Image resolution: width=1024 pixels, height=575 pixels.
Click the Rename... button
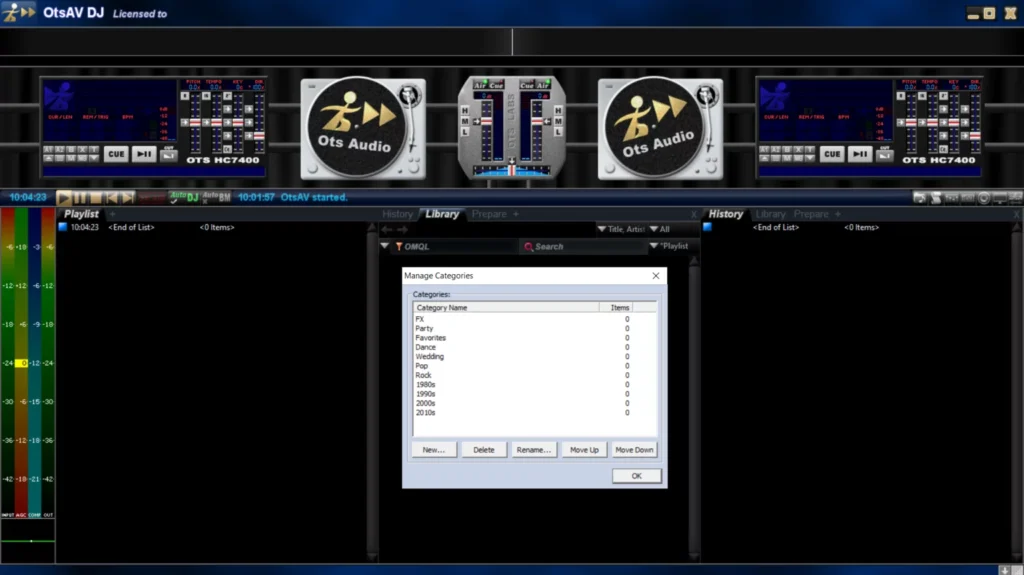(534, 450)
